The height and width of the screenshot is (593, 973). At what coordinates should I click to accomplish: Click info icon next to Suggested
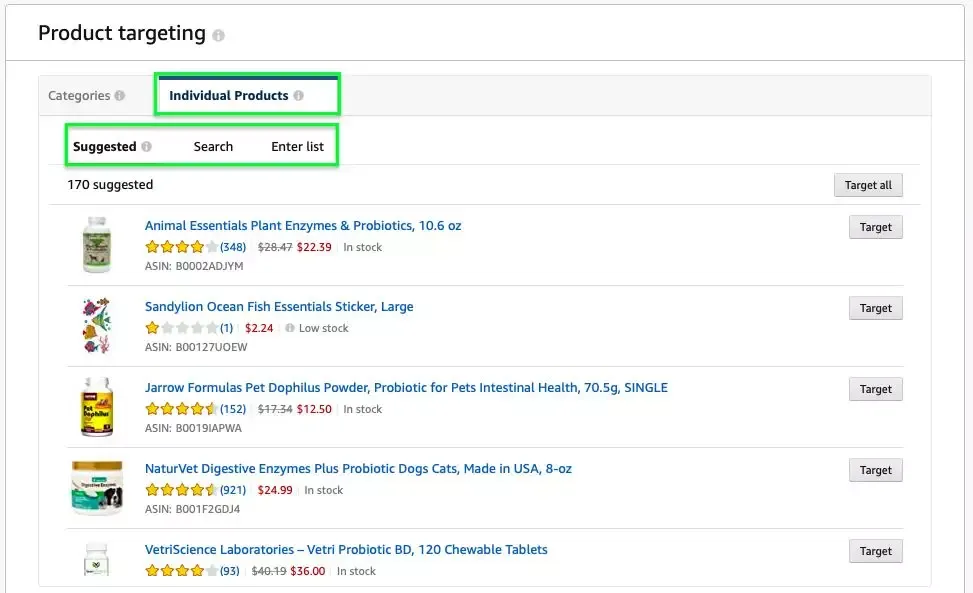click(146, 146)
